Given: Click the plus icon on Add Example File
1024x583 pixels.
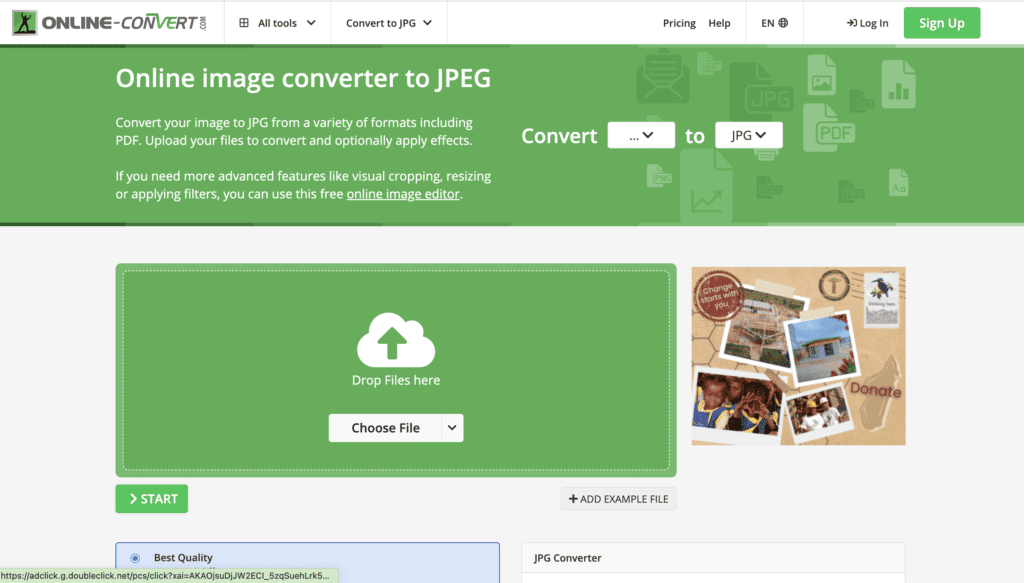Looking at the screenshot, I should (573, 499).
